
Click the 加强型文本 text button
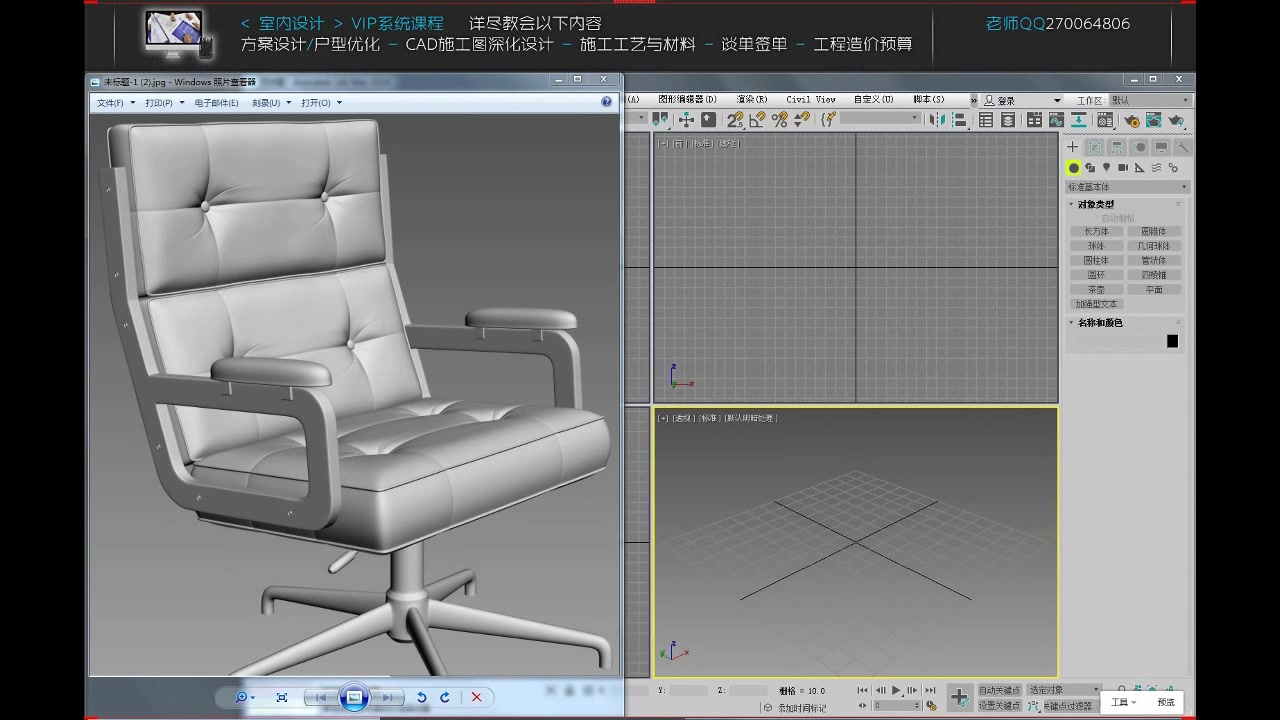(x=1096, y=304)
